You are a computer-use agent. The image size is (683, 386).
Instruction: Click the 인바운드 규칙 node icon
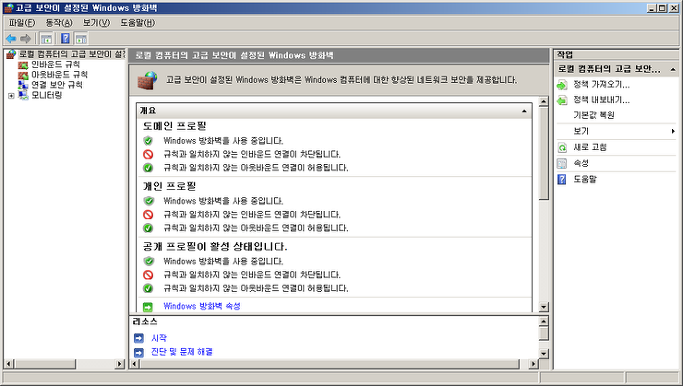(23, 65)
